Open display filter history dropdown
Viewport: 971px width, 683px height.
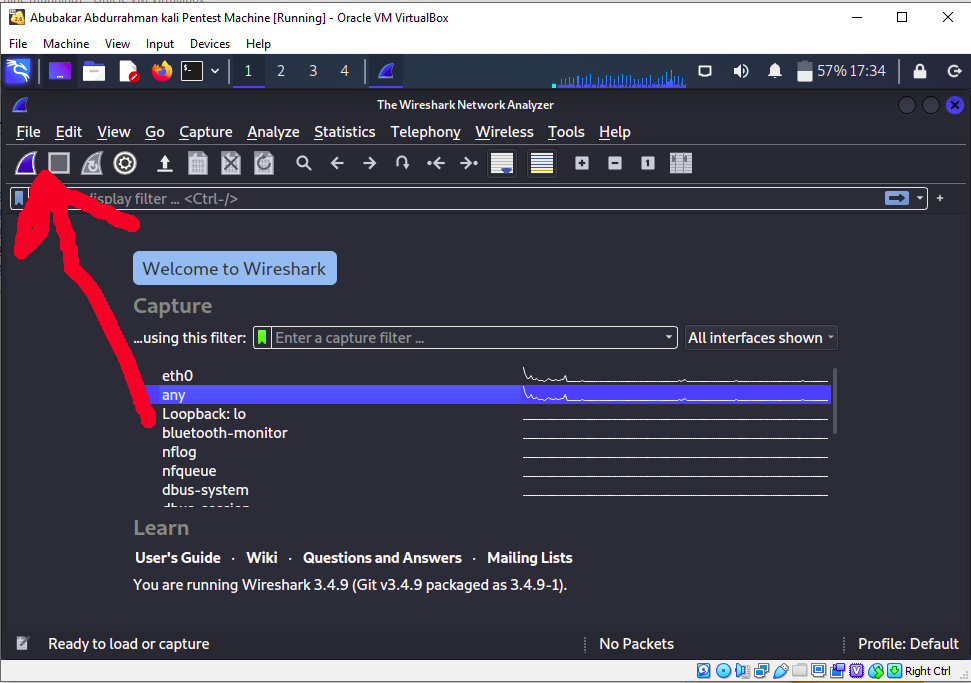[920, 198]
